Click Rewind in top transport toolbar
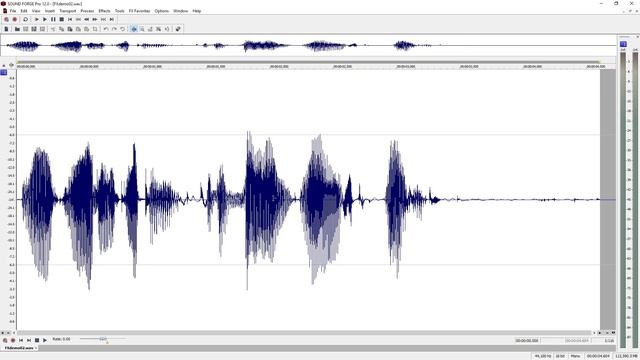 (x=87, y=19)
